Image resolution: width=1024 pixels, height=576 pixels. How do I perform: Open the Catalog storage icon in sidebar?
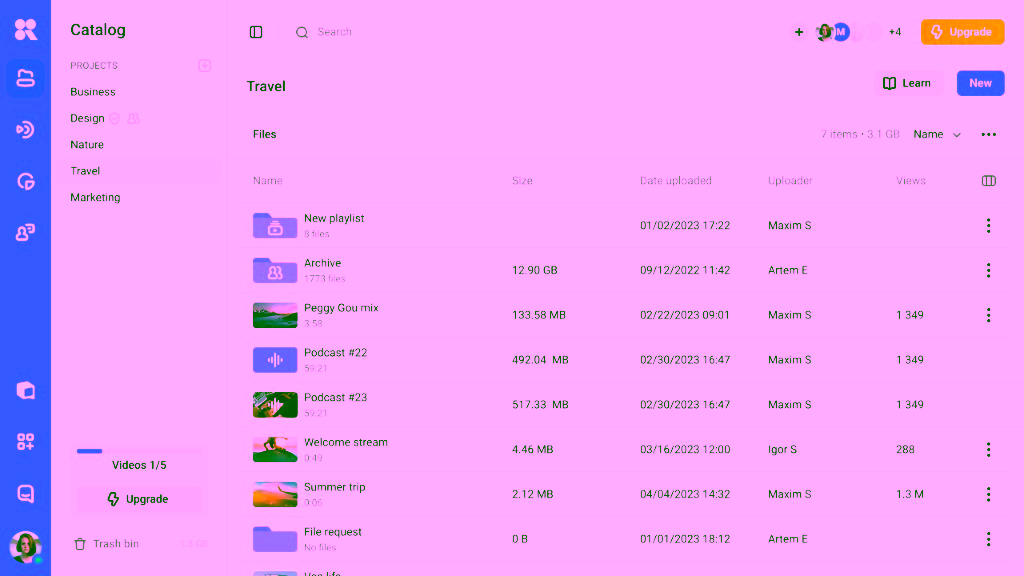(x=25, y=78)
